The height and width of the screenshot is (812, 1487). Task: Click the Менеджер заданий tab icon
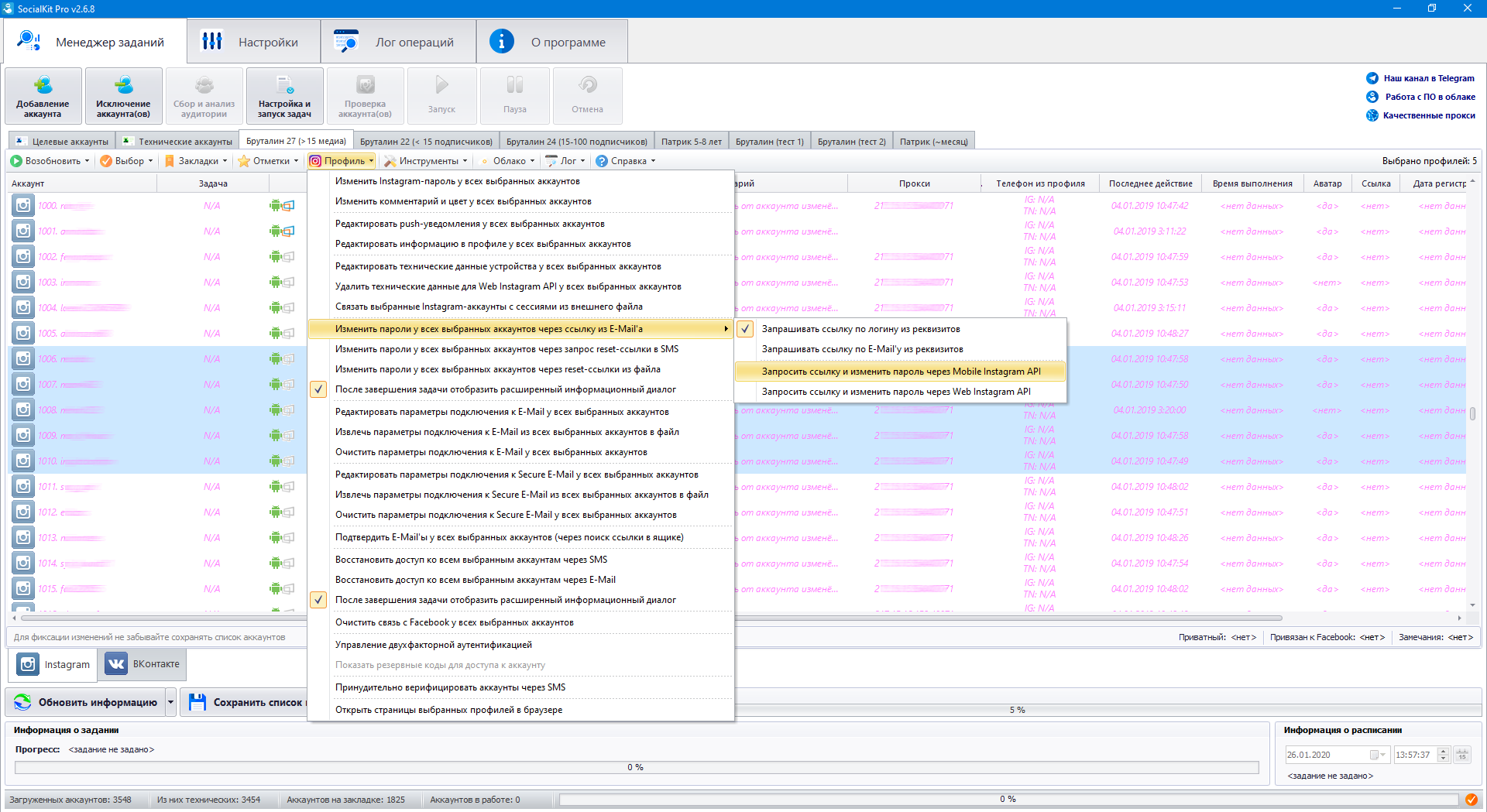tap(29, 41)
